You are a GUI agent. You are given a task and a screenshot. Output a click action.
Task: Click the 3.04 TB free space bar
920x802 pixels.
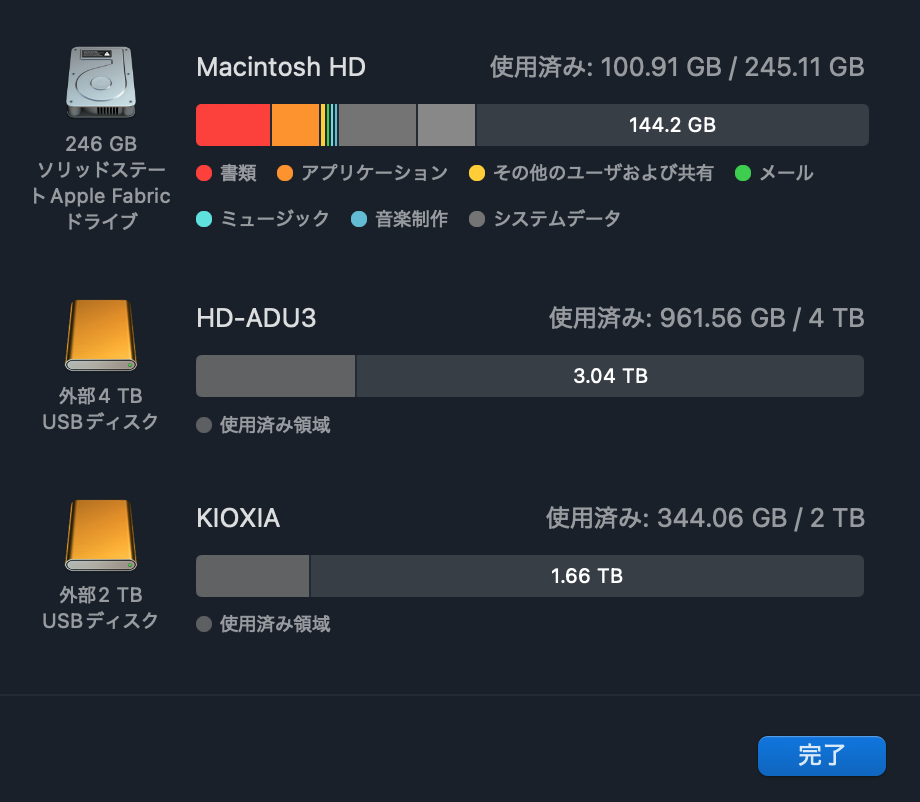(x=610, y=376)
